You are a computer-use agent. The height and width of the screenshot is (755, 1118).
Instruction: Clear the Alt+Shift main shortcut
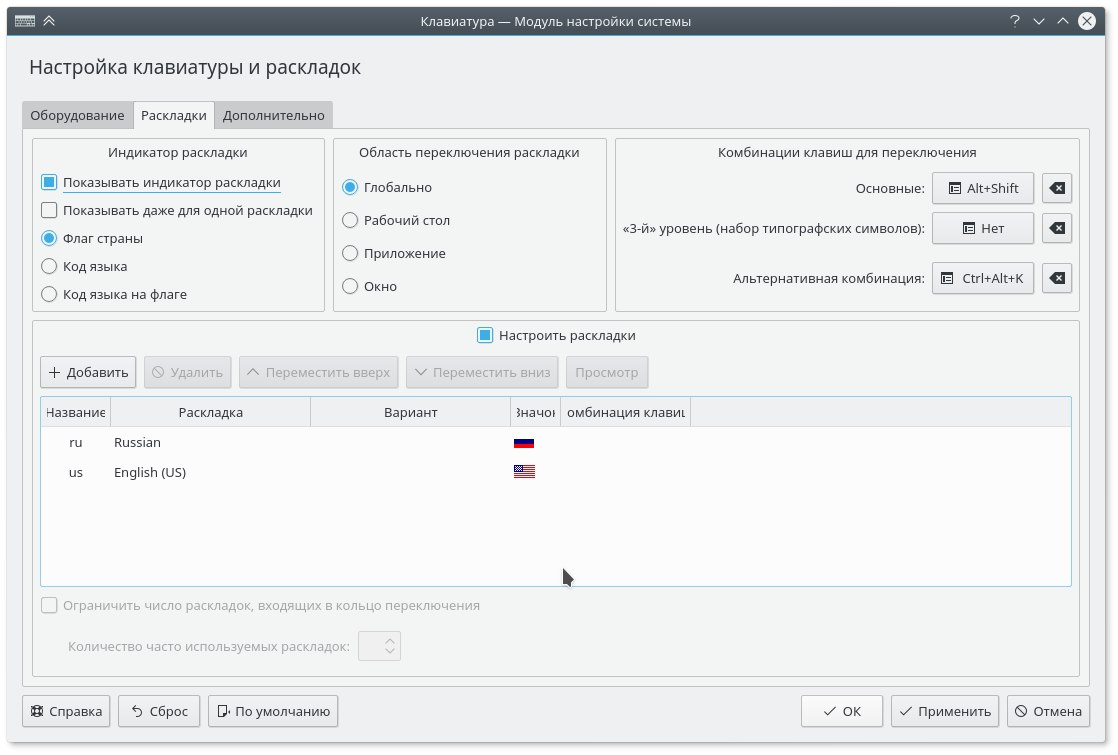tap(1057, 188)
